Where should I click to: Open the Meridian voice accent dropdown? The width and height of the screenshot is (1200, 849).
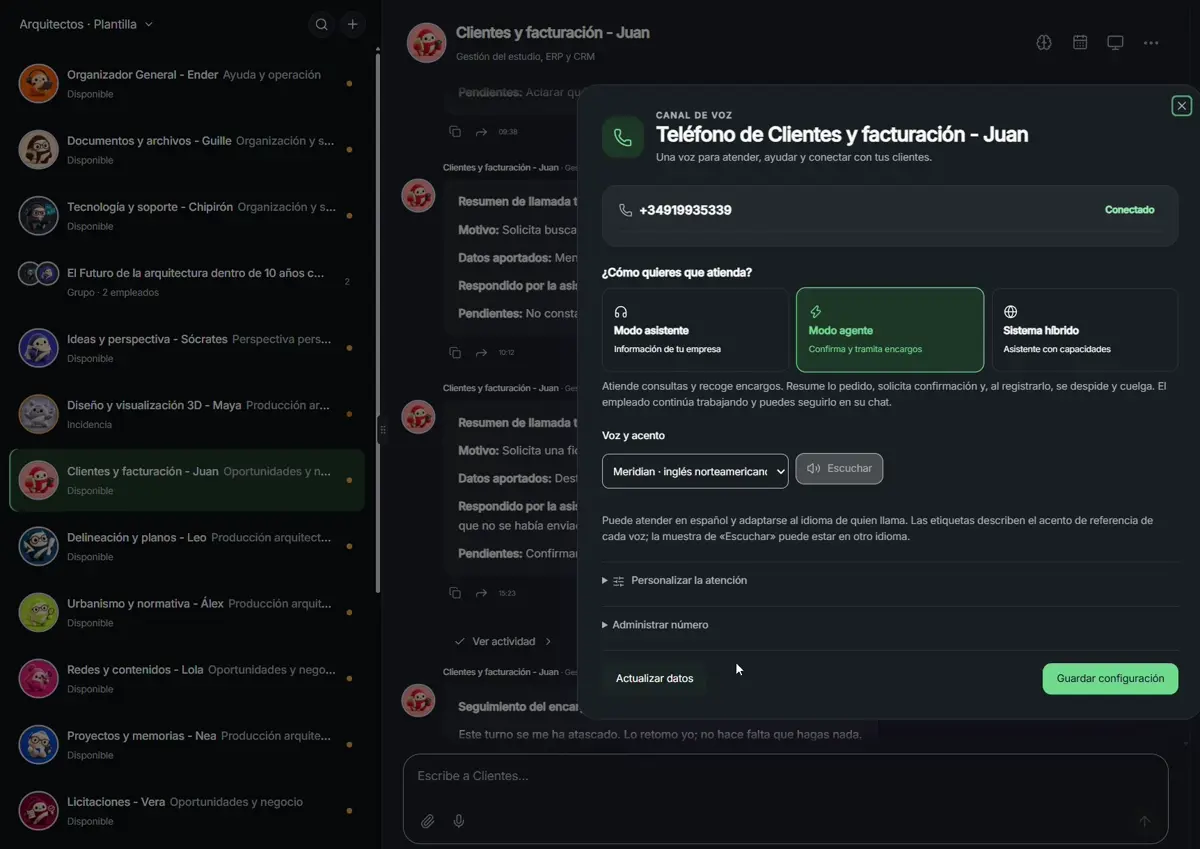[695, 471]
